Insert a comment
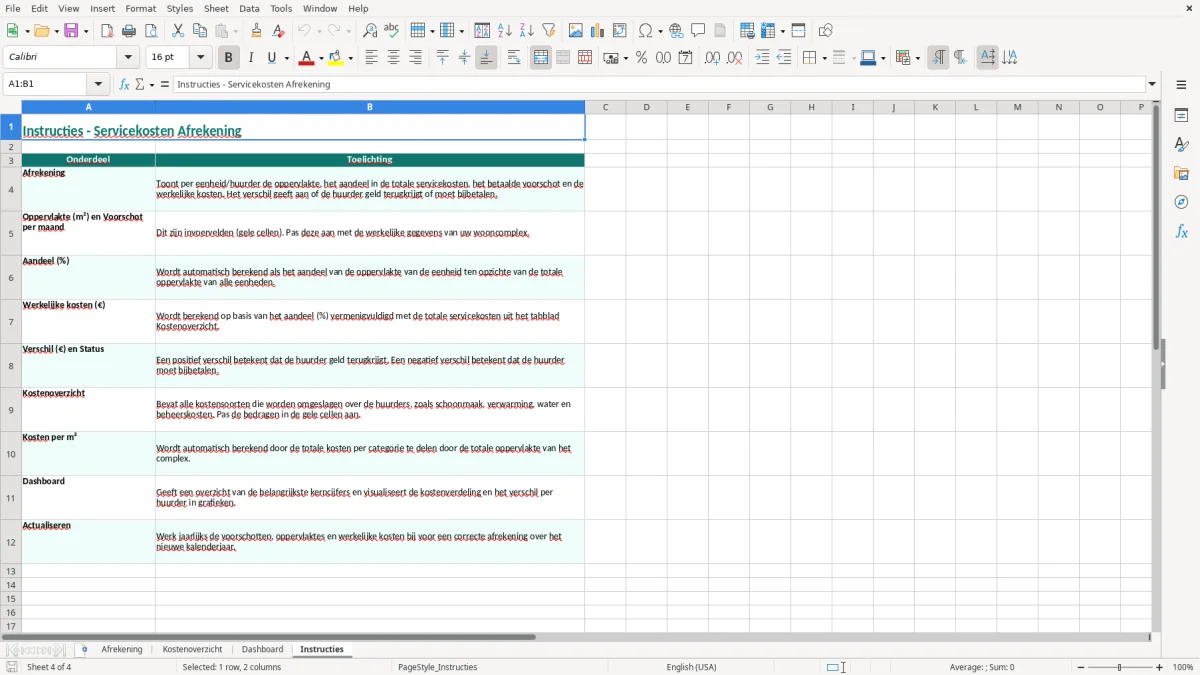 698,31
